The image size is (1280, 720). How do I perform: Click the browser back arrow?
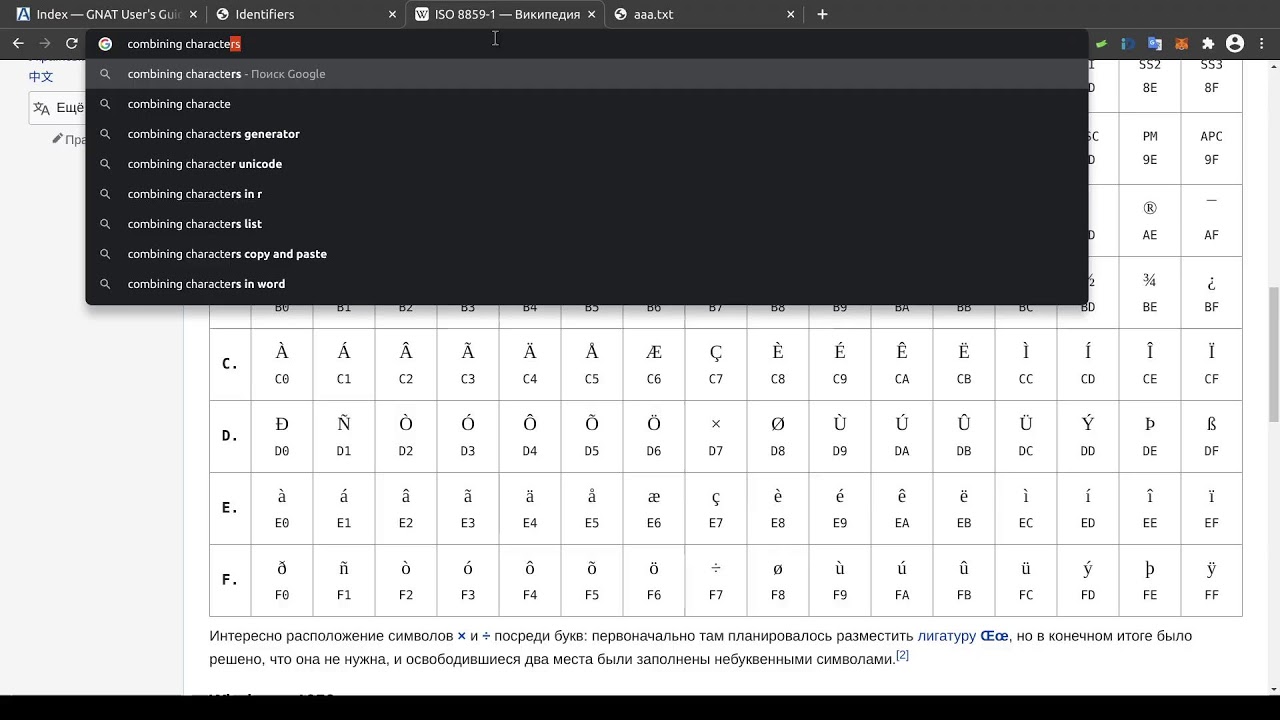[x=18, y=44]
